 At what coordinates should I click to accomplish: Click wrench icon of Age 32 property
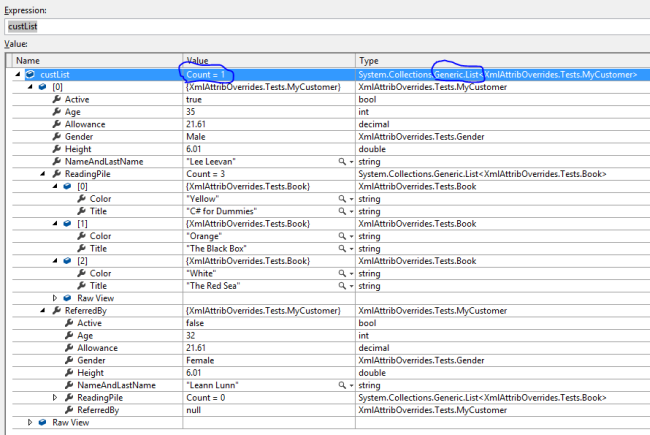69,335
